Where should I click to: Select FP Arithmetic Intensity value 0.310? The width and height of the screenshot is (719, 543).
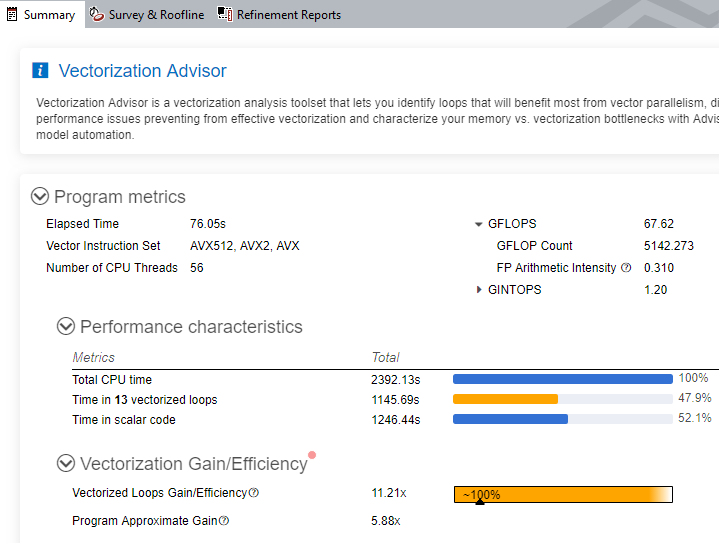pyautogui.click(x=659, y=268)
